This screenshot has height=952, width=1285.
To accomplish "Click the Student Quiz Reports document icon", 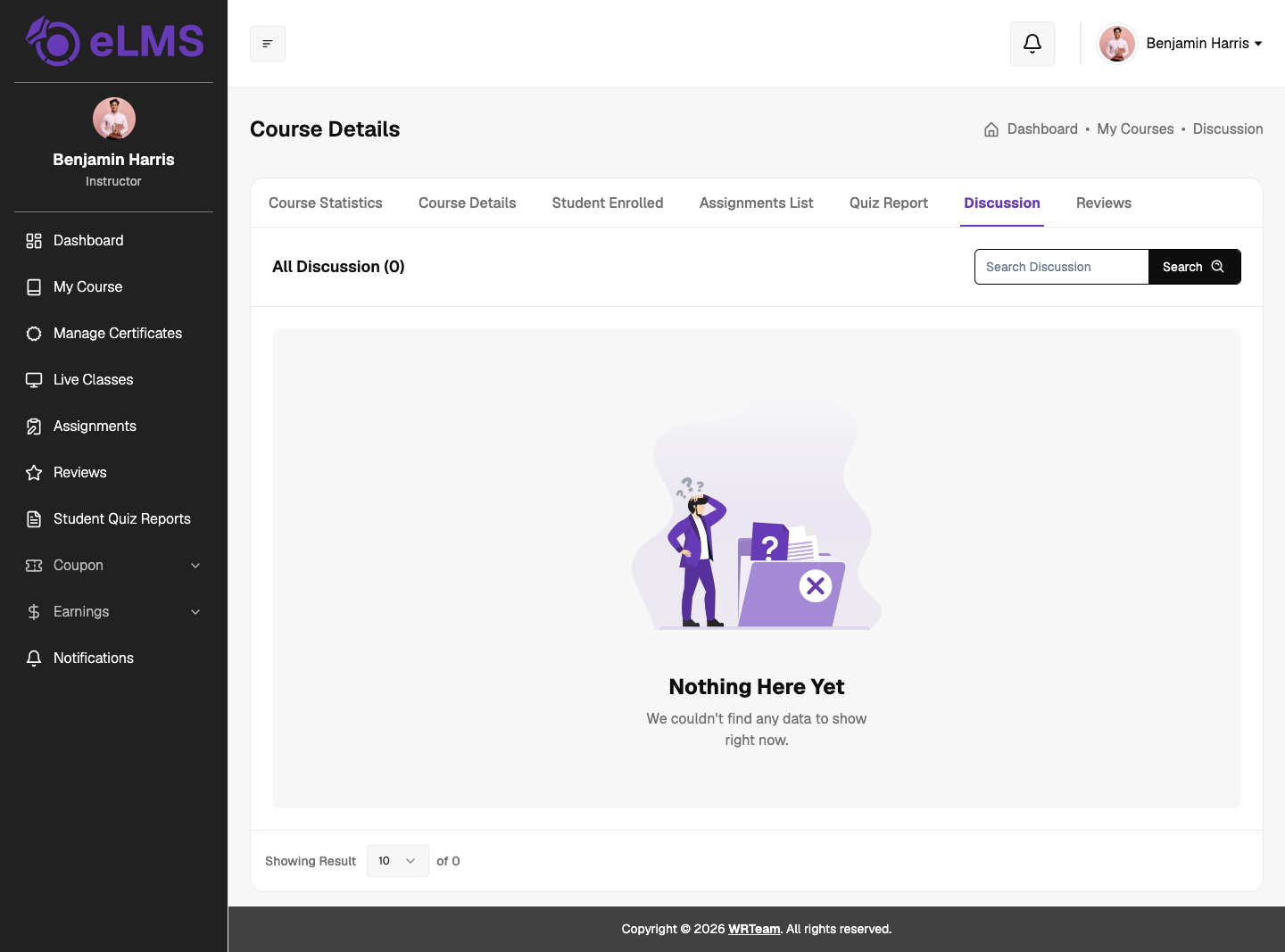I will pos(34,519).
